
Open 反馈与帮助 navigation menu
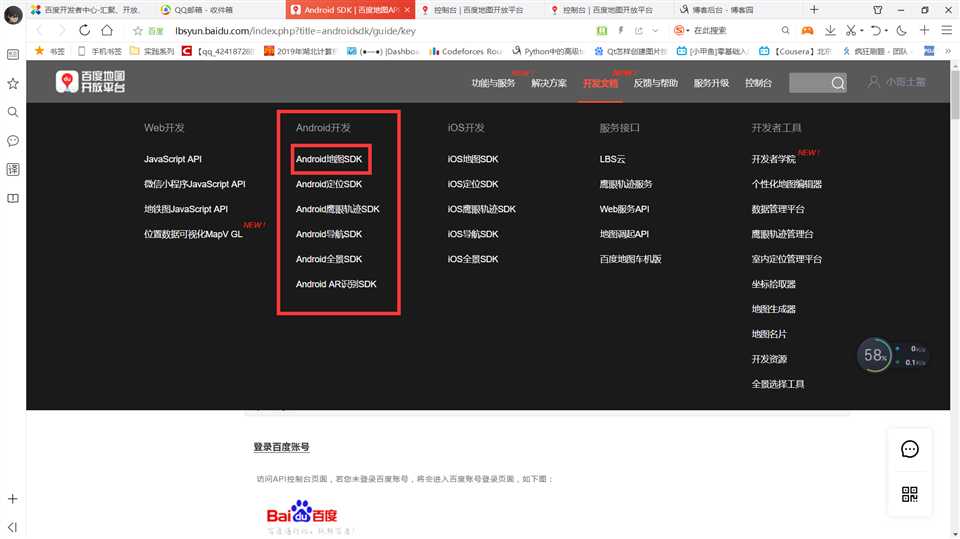(x=656, y=83)
